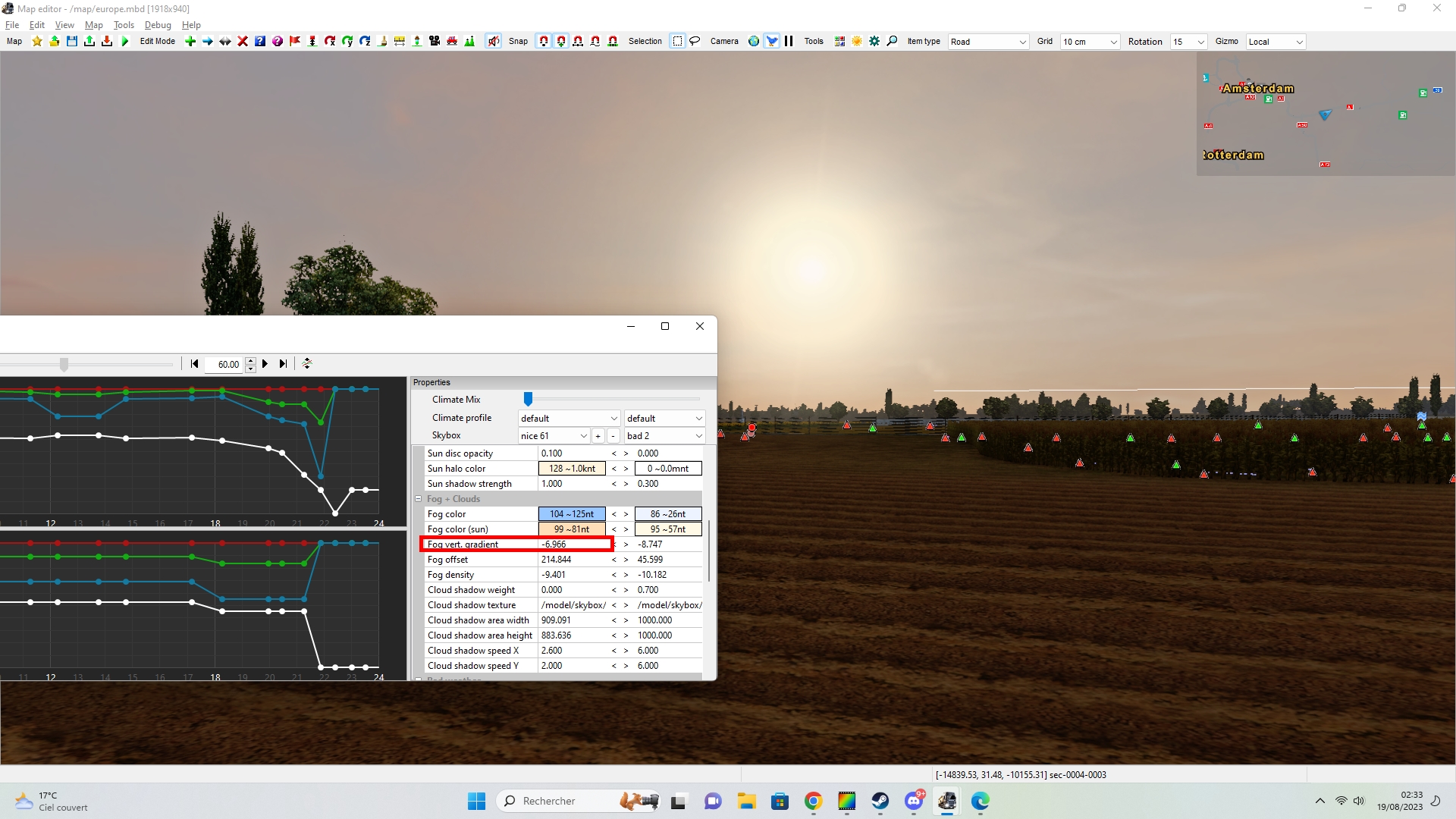Viewport: 1456px width, 819px height.
Task: Click the rotate around Y axis icon
Action: (347, 42)
